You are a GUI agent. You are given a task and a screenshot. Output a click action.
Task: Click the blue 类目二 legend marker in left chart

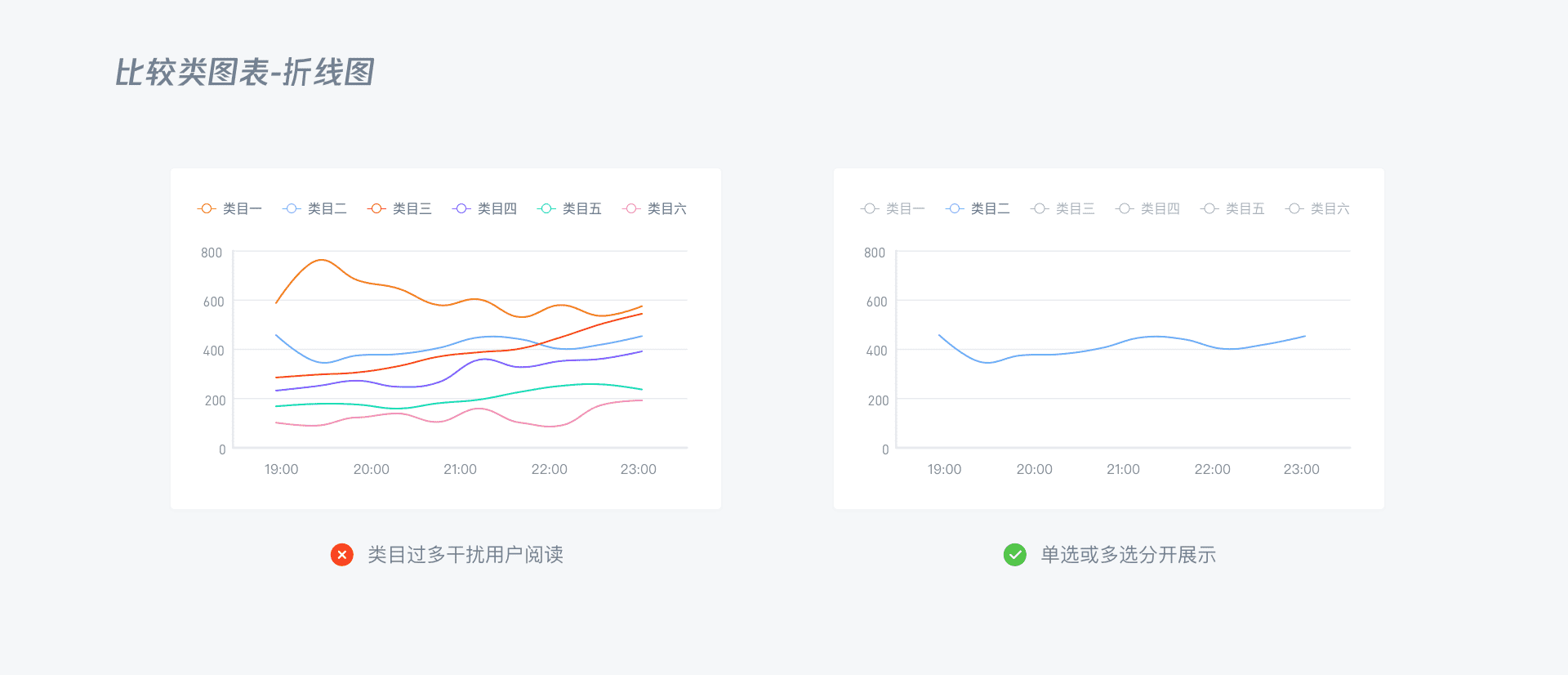tap(292, 209)
